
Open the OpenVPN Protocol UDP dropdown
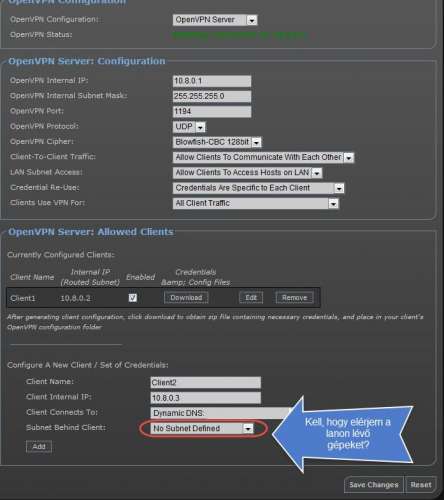[189, 127]
